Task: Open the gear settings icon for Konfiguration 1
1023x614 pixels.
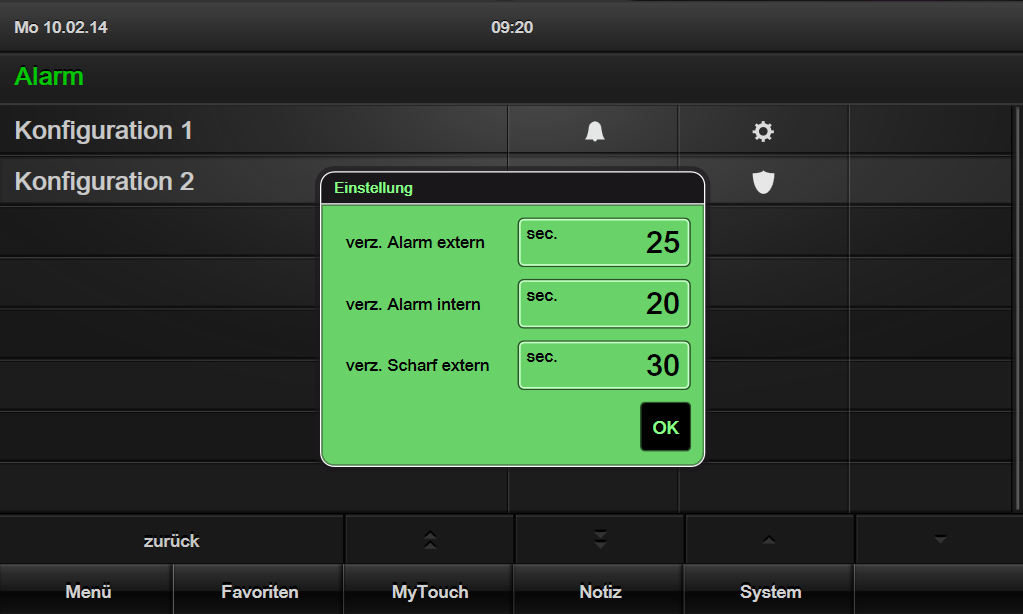Action: click(763, 131)
